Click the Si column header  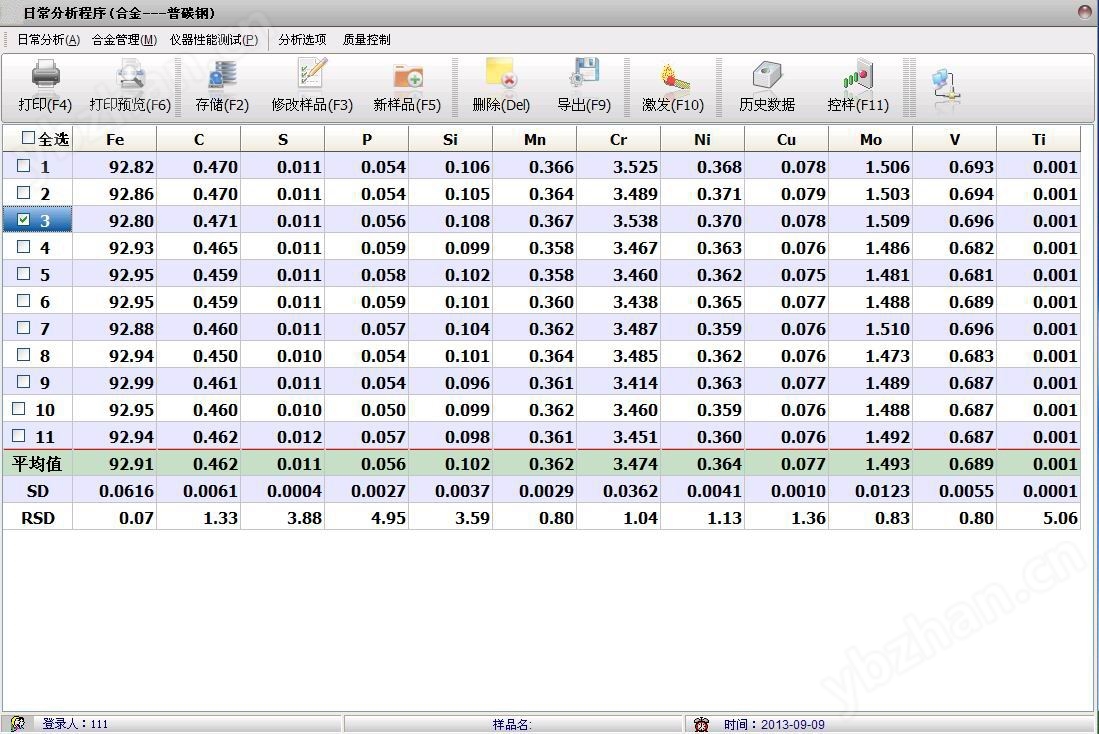pos(451,140)
